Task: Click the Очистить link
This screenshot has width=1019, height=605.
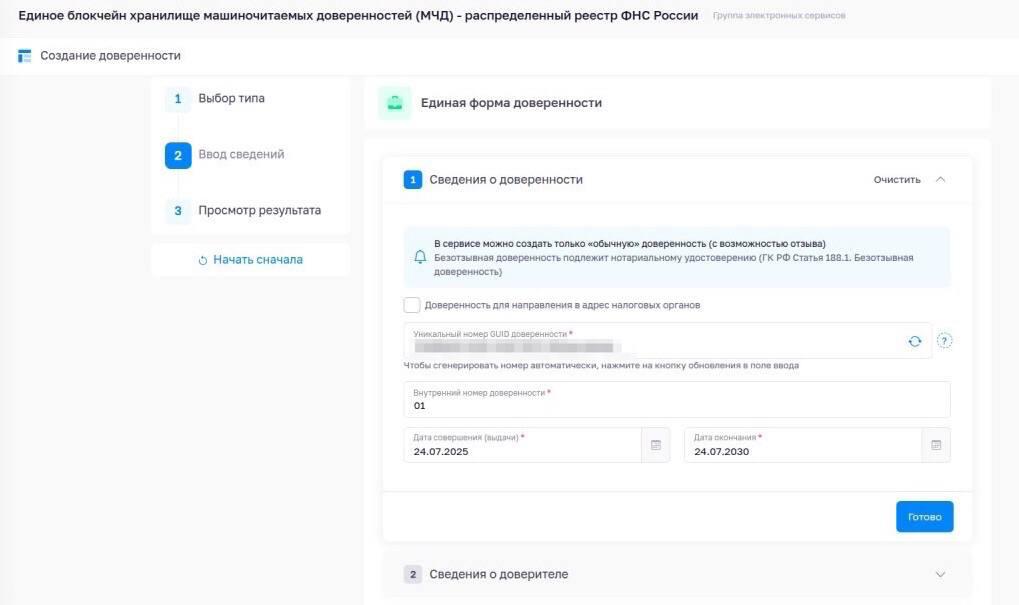Action: click(897, 179)
